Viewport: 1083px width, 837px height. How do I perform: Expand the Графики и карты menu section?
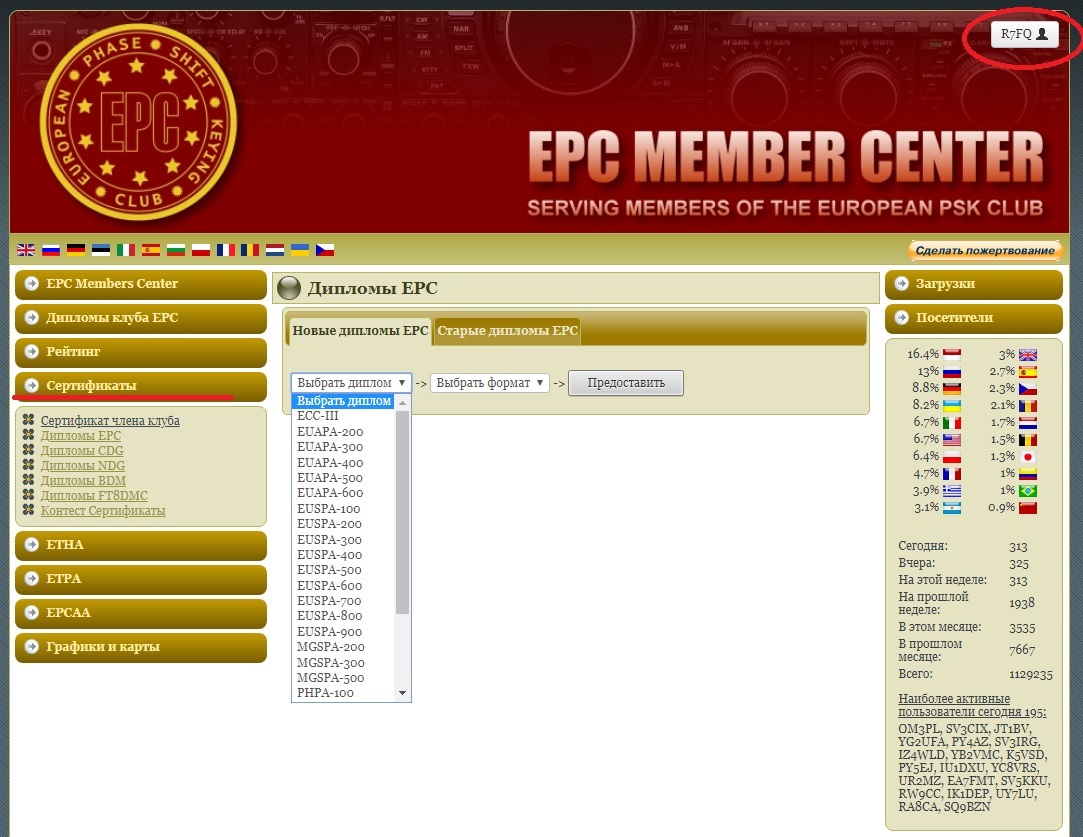click(x=140, y=647)
